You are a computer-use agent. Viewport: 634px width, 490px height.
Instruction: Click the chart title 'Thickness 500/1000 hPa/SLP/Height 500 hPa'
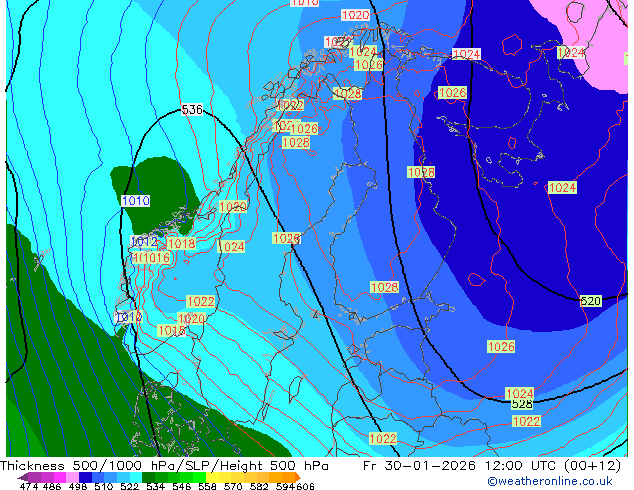(x=164, y=466)
